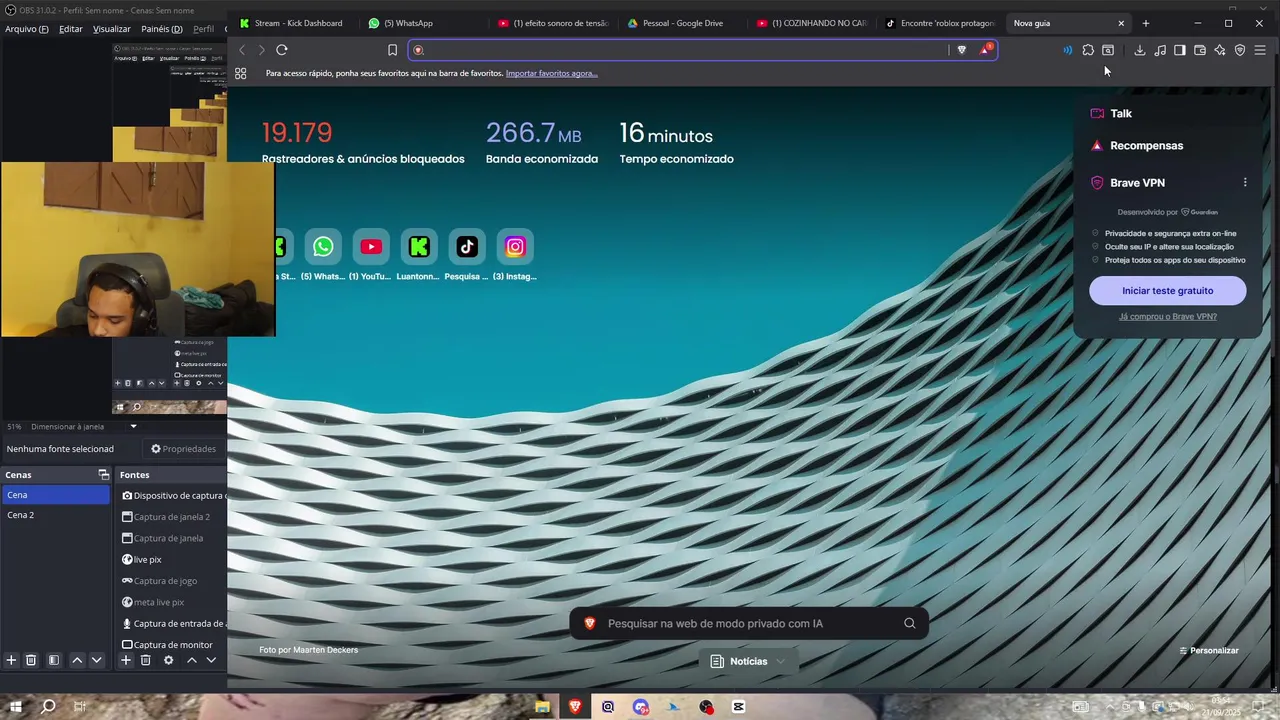Click the bookmark icon beside address bar
The image size is (1280, 720).
click(392, 50)
